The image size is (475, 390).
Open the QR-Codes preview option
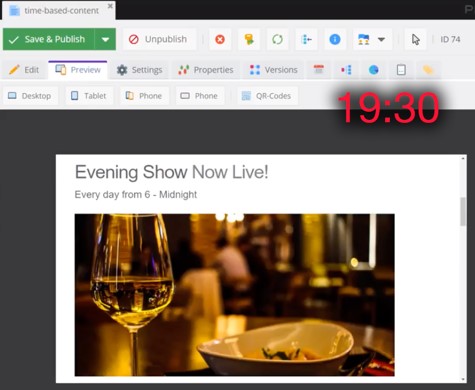click(x=267, y=96)
